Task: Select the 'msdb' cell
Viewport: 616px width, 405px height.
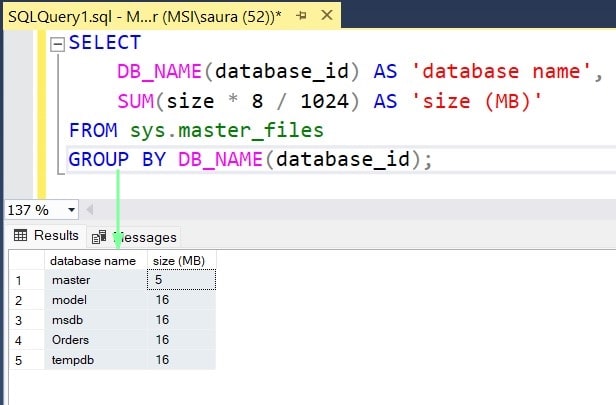Action: point(96,320)
